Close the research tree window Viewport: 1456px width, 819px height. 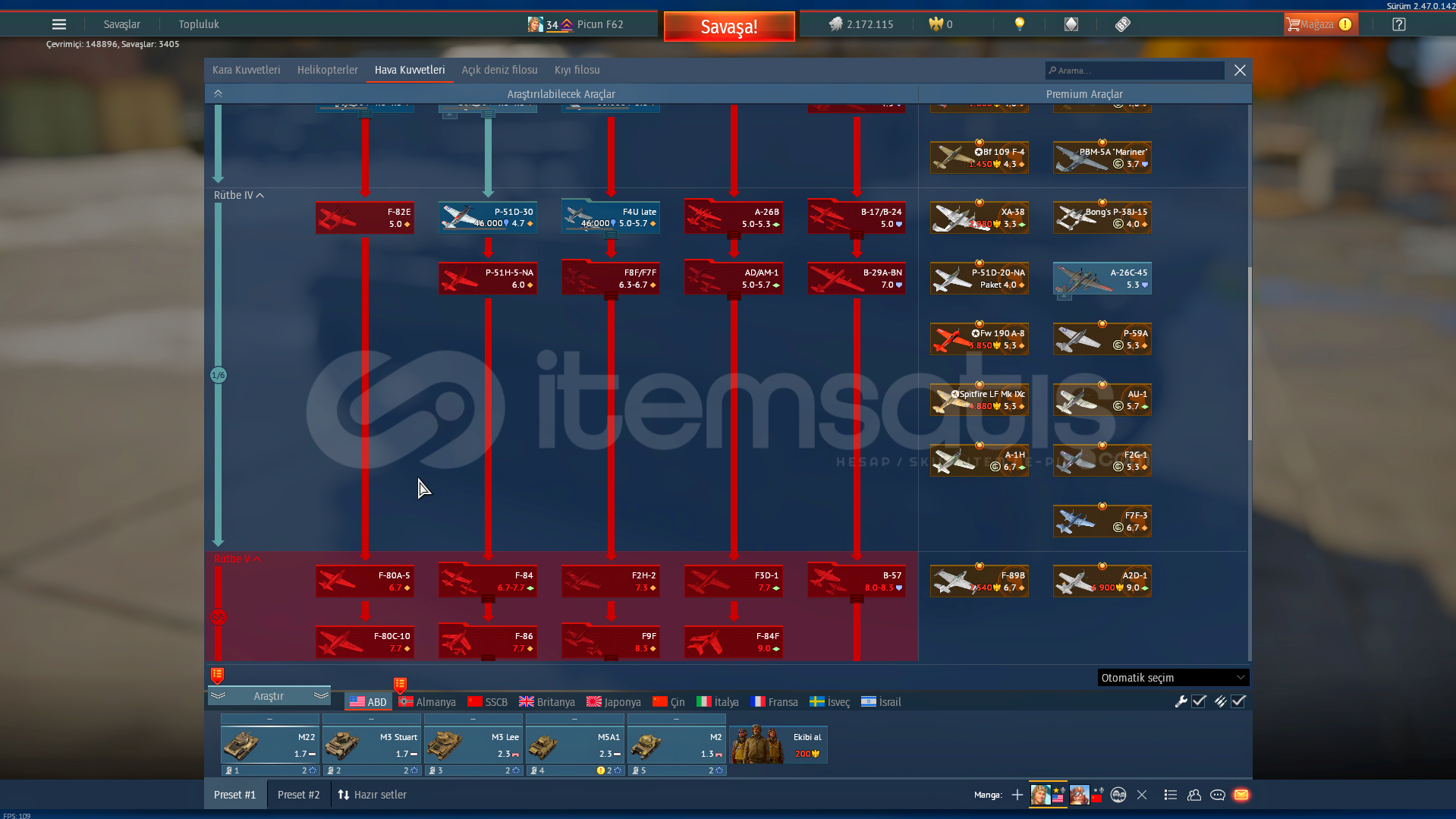[1240, 71]
